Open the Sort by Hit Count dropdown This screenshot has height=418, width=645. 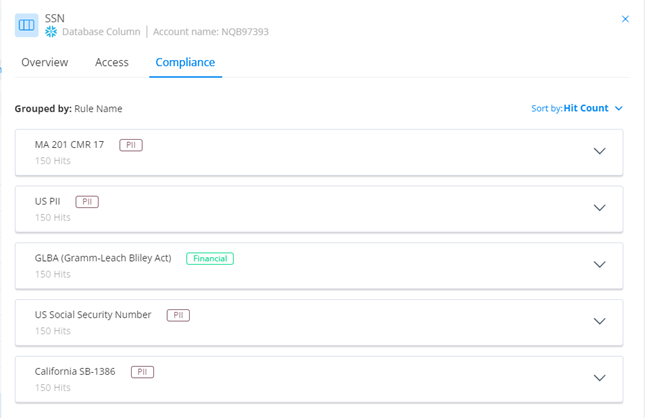pos(578,108)
